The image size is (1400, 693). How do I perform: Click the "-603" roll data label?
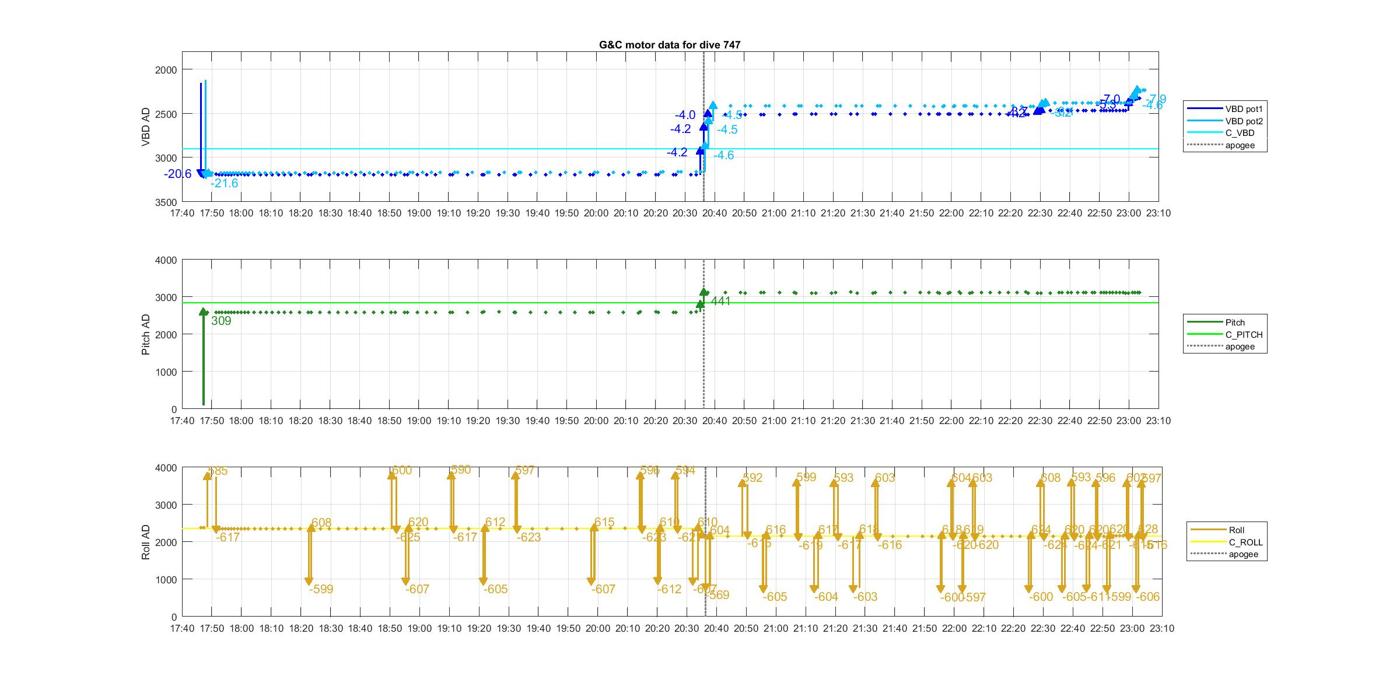click(866, 597)
